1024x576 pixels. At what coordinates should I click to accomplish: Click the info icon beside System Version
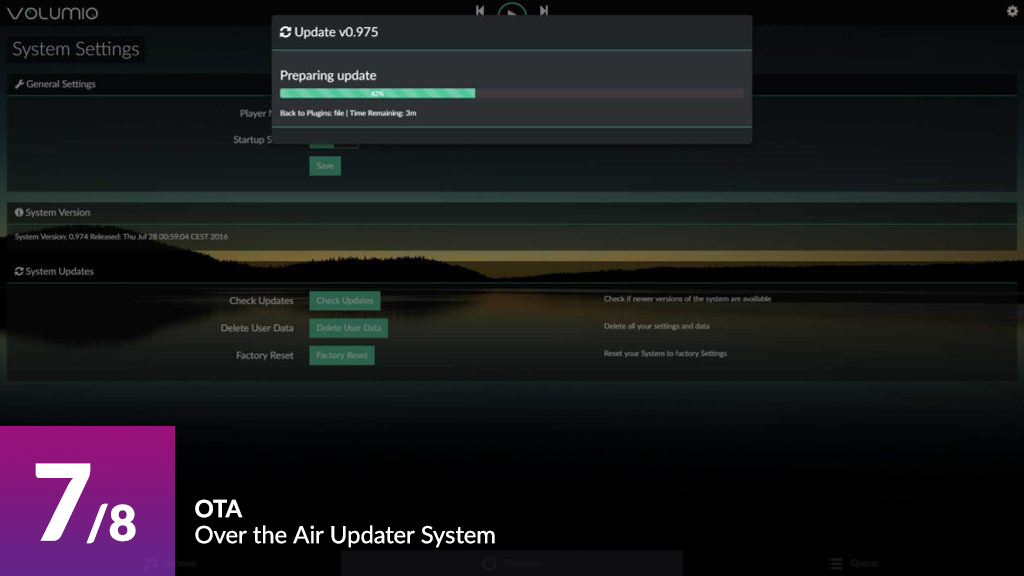coord(19,213)
